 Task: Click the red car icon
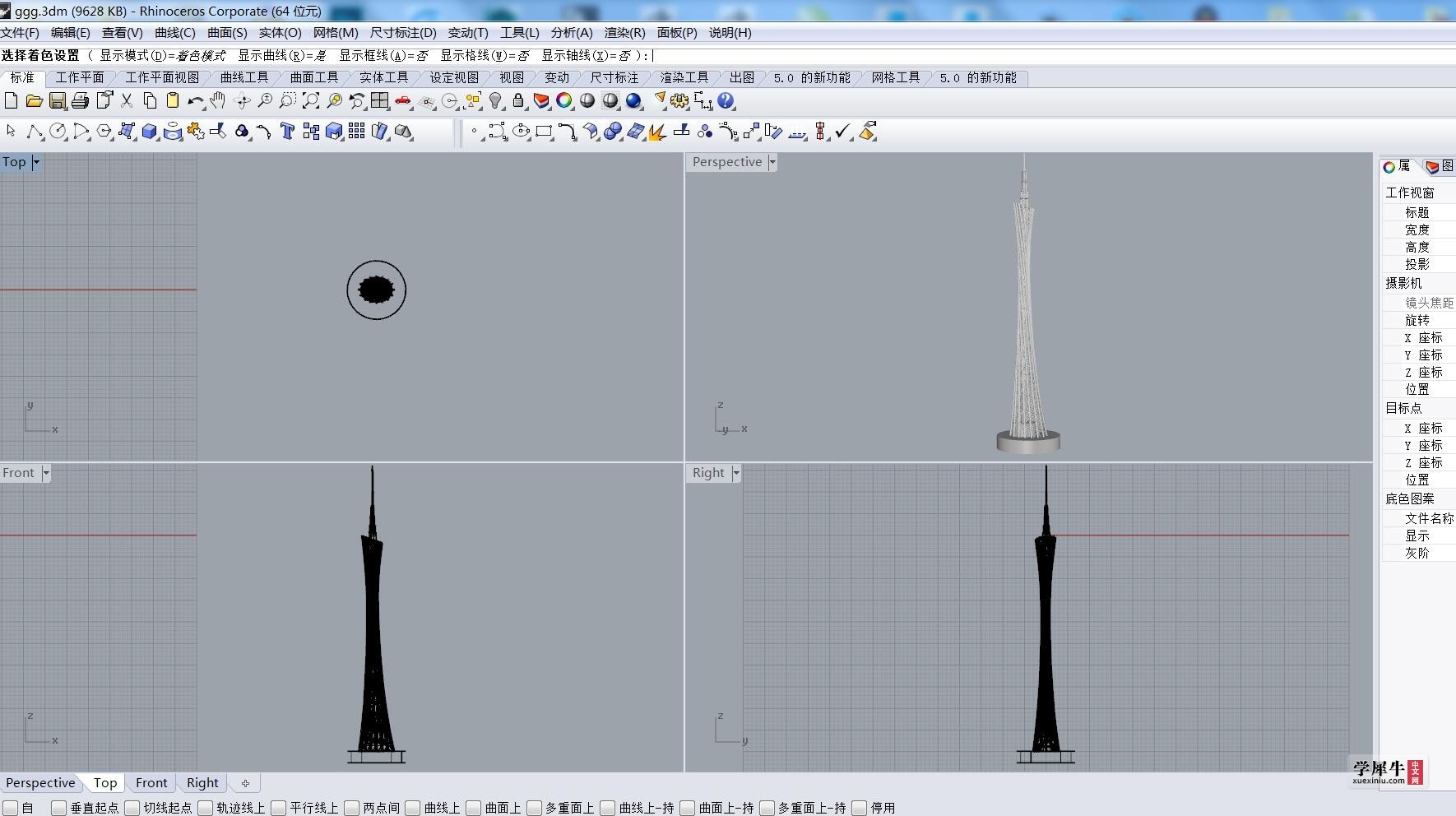click(403, 100)
